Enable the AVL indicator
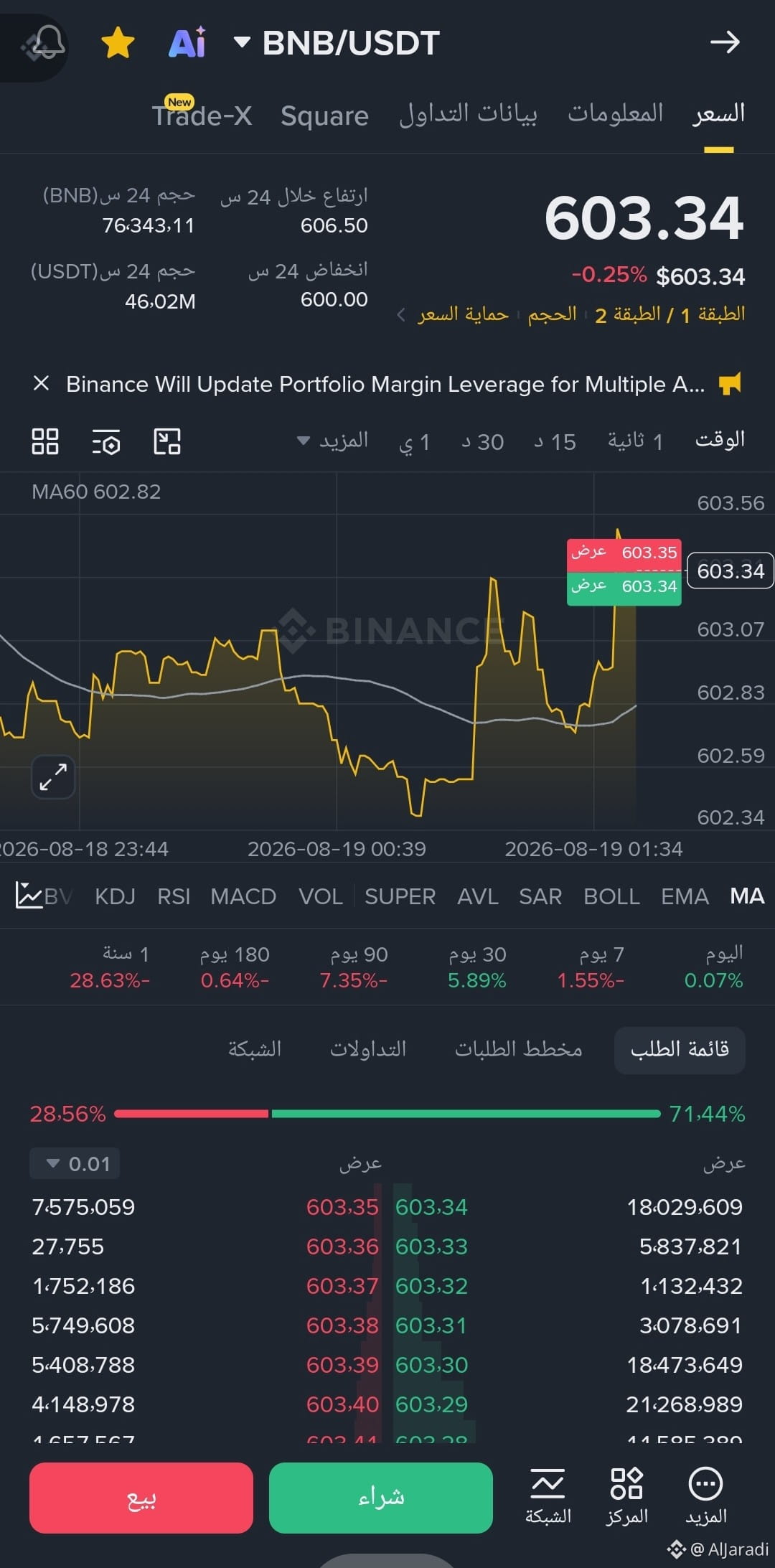 coord(478,896)
